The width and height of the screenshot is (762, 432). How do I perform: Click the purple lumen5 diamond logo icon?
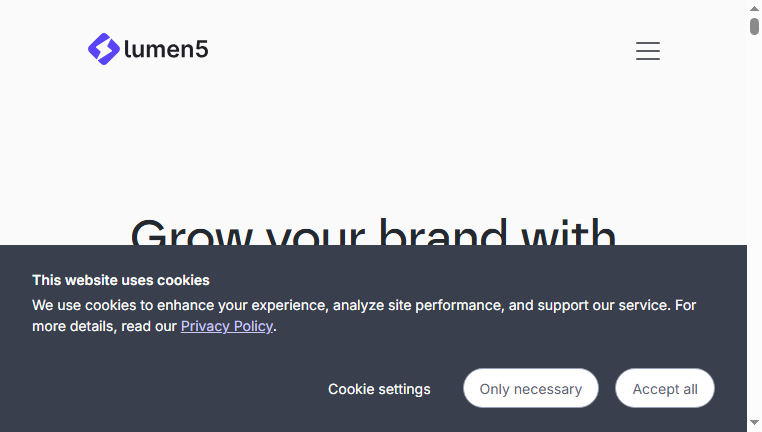coord(104,49)
